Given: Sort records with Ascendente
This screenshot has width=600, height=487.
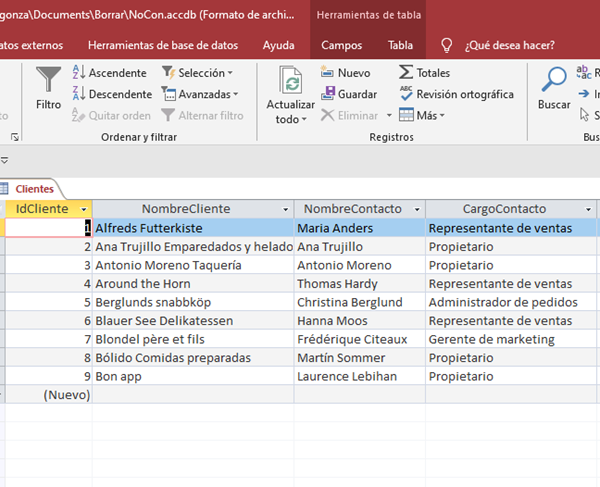Looking at the screenshot, I should [110, 73].
